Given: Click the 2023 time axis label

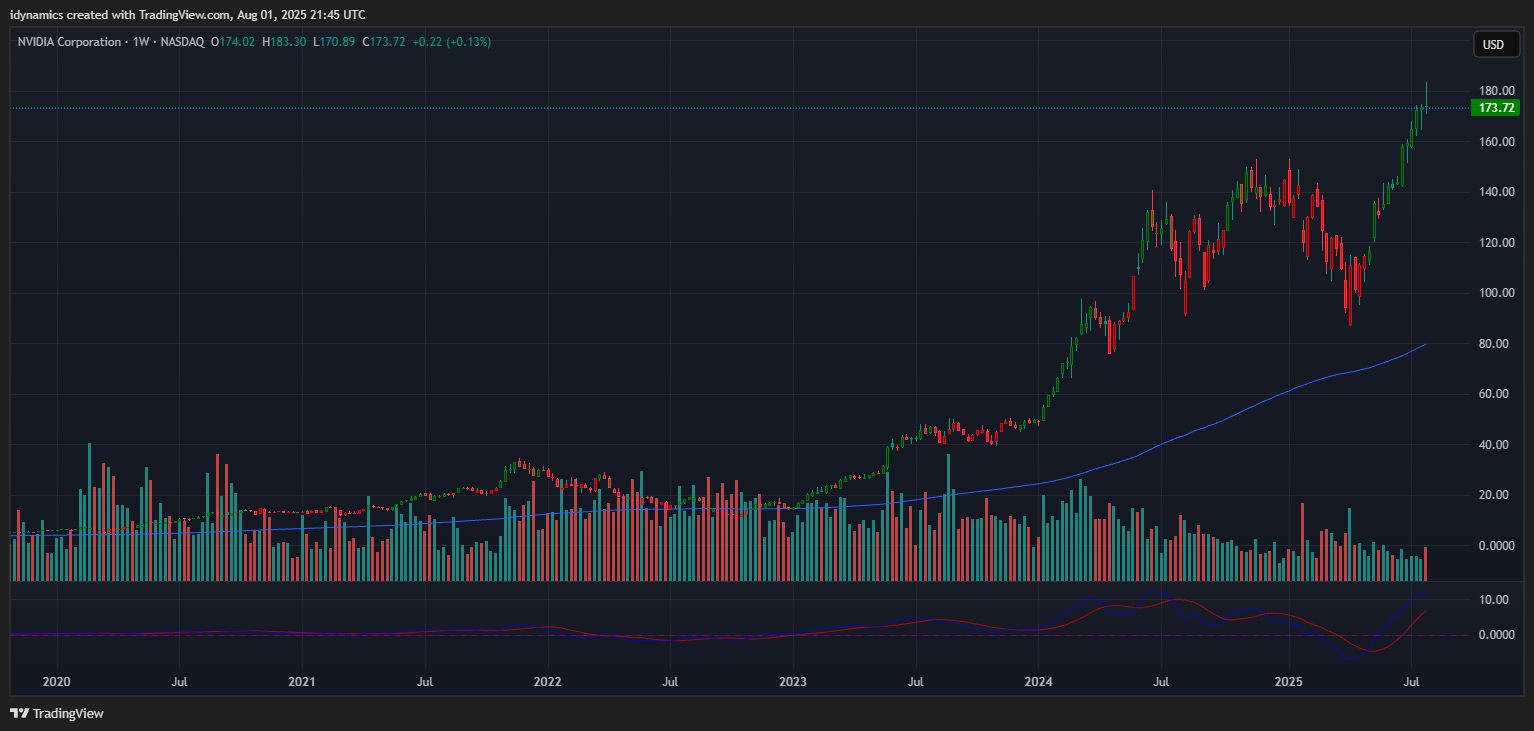Looking at the screenshot, I should pyautogui.click(x=792, y=682).
